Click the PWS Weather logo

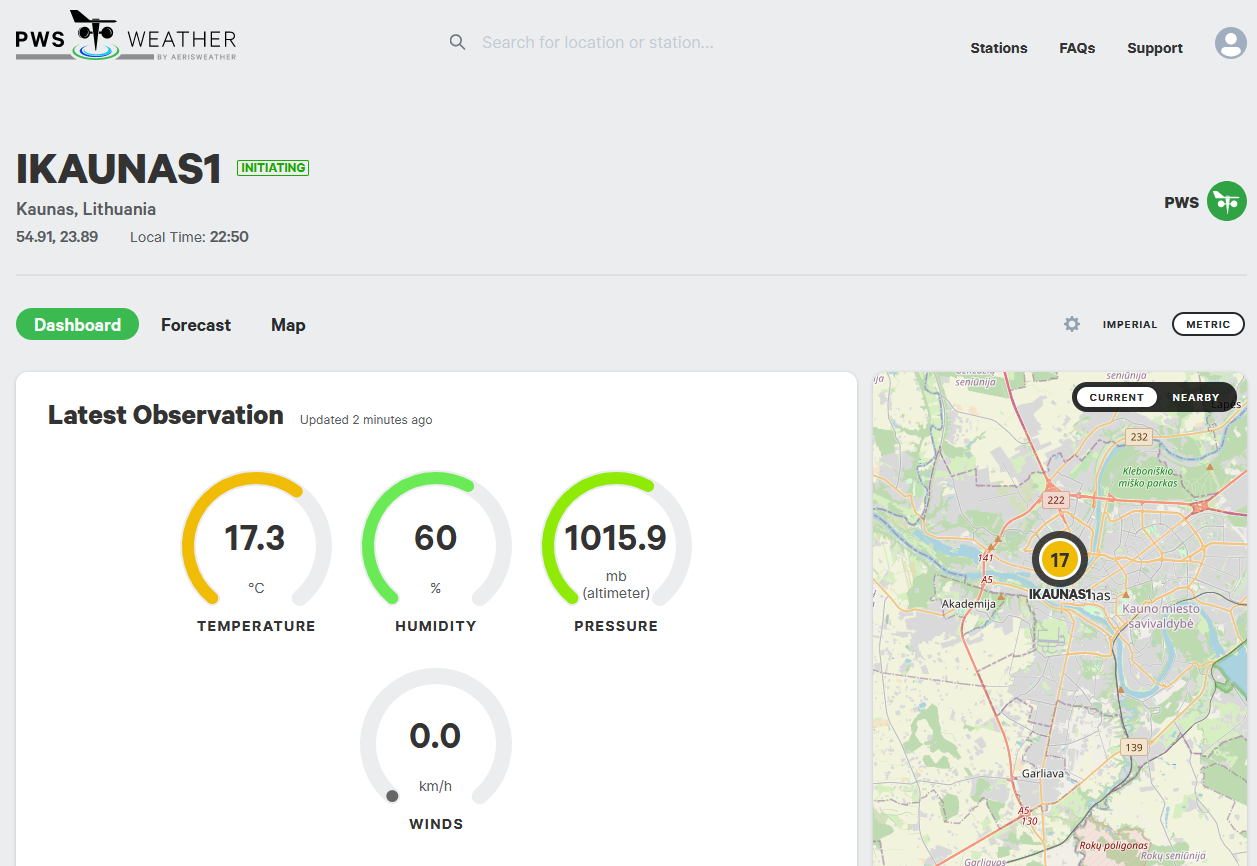pyautogui.click(x=126, y=37)
